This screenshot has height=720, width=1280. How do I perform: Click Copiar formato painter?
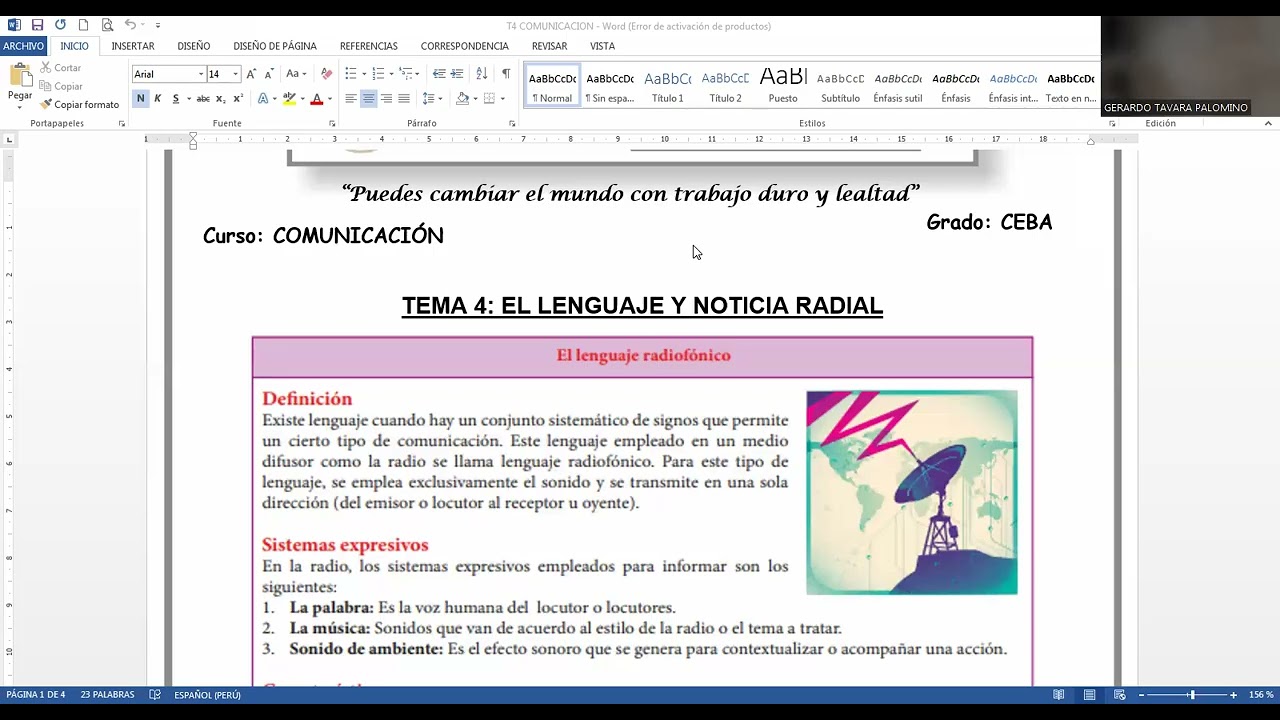coord(80,105)
